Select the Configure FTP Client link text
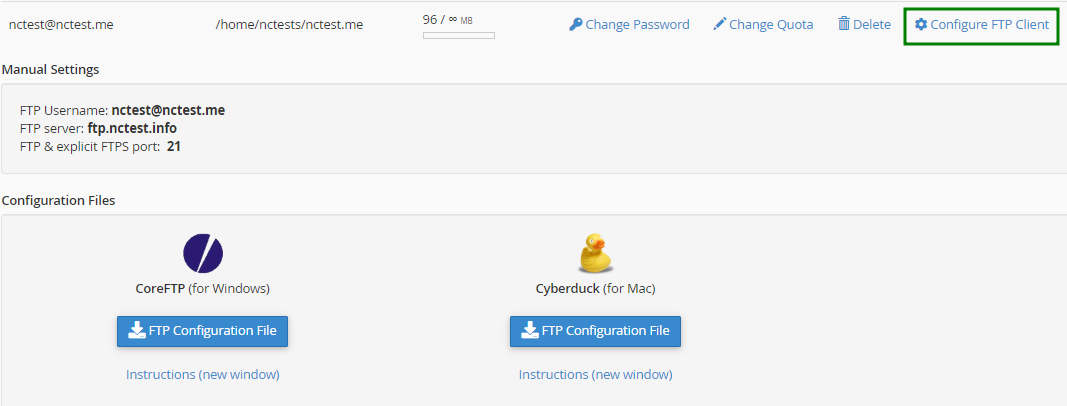Image resolution: width=1067 pixels, height=406 pixels. click(989, 24)
